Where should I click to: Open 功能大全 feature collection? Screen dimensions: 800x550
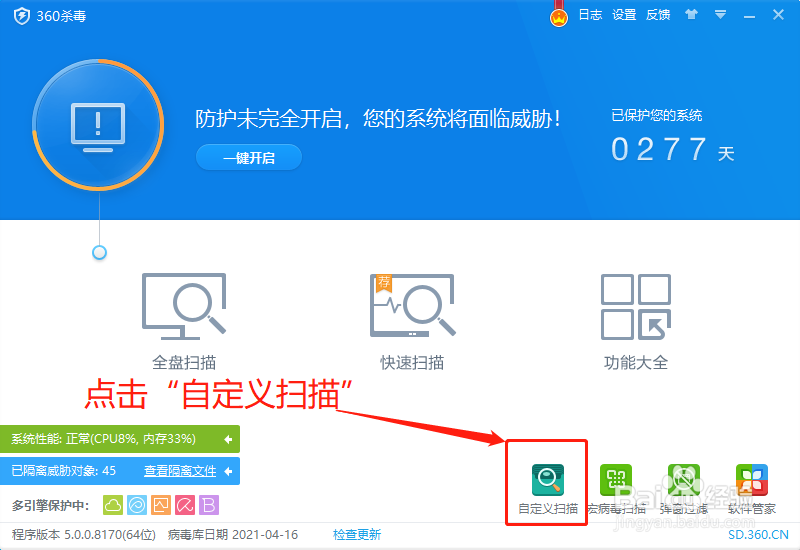pos(636,321)
